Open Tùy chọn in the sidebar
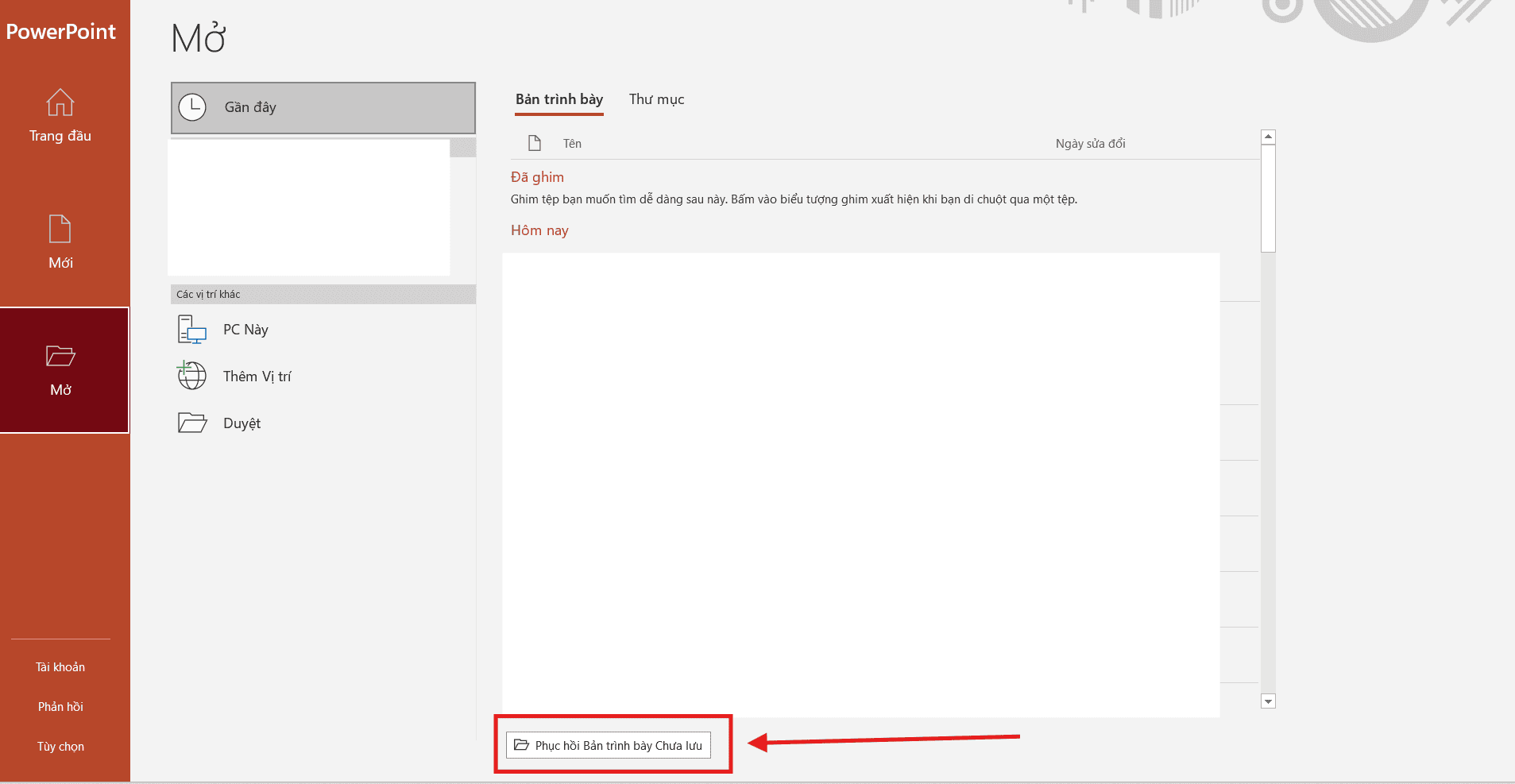This screenshot has width=1515, height=784. [x=60, y=747]
